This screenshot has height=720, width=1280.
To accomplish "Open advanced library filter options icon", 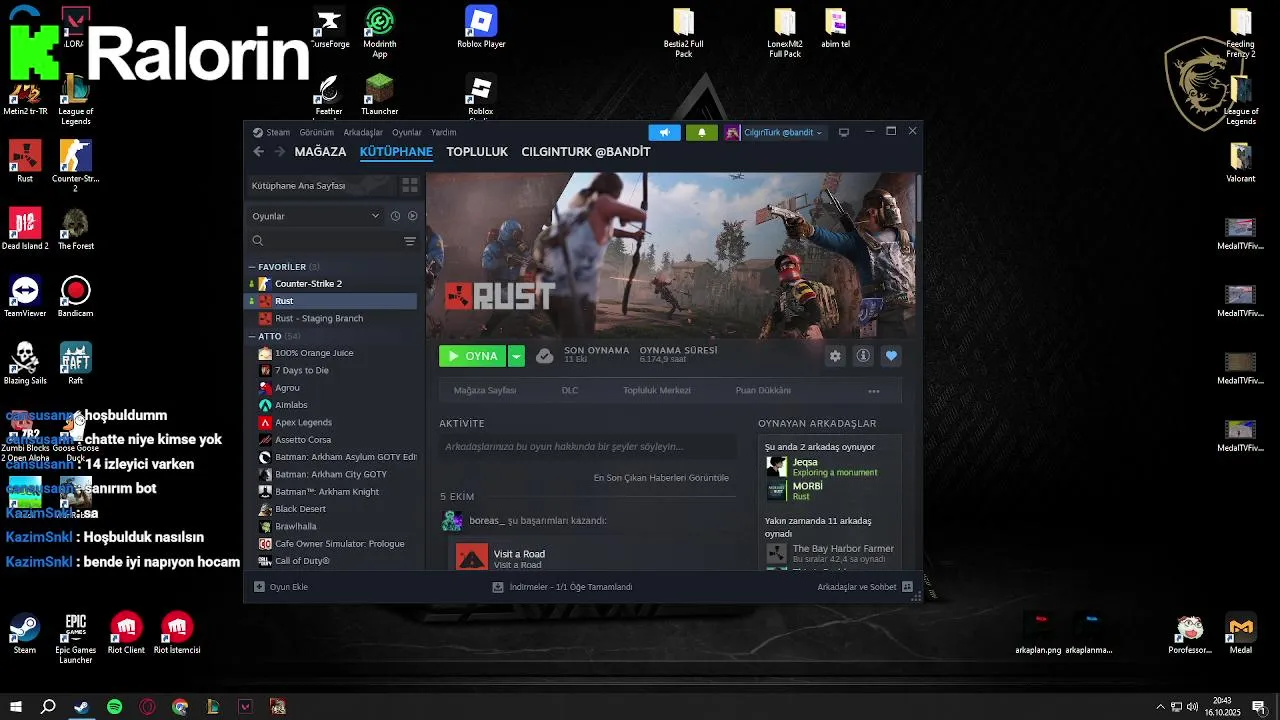I will click(409, 241).
